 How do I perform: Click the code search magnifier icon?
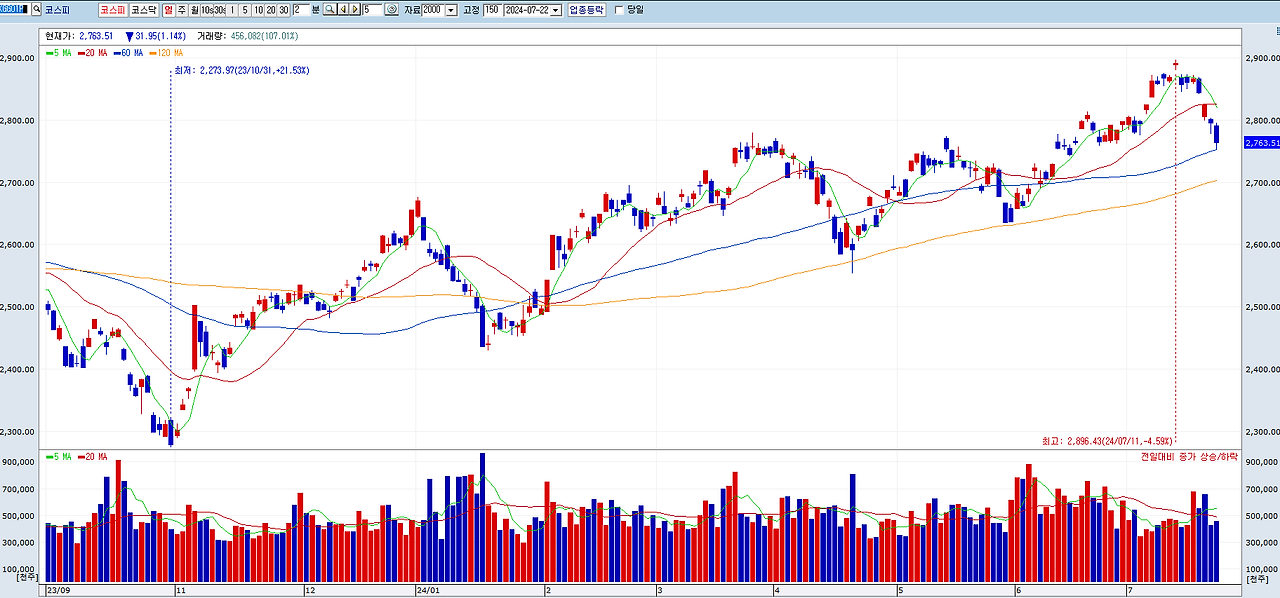[x=36, y=9]
